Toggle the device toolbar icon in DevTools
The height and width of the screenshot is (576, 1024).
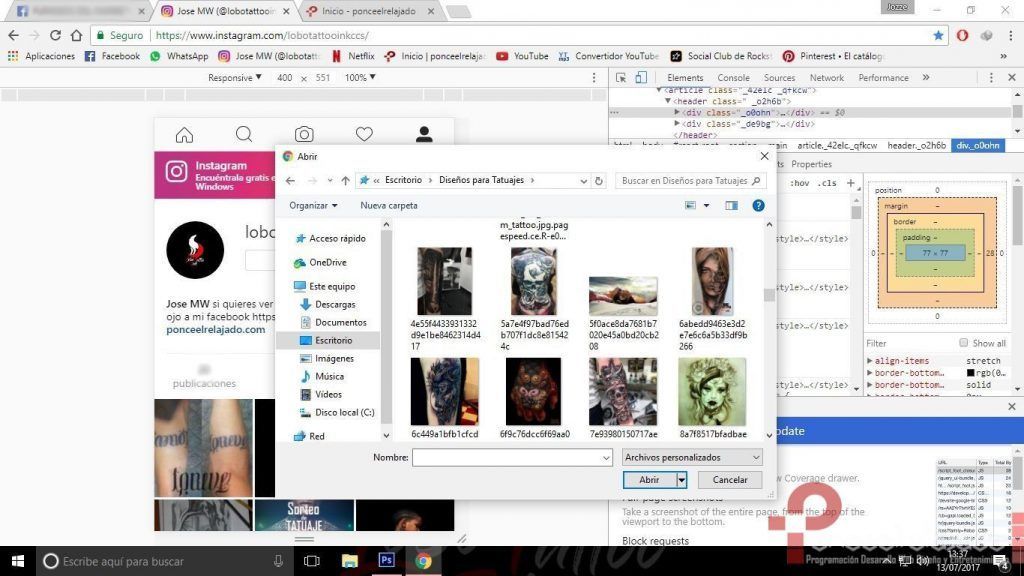[641, 78]
